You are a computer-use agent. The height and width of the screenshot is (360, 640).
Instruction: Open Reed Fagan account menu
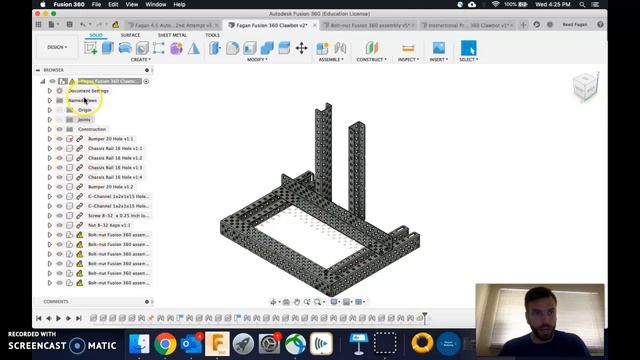(x=575, y=24)
